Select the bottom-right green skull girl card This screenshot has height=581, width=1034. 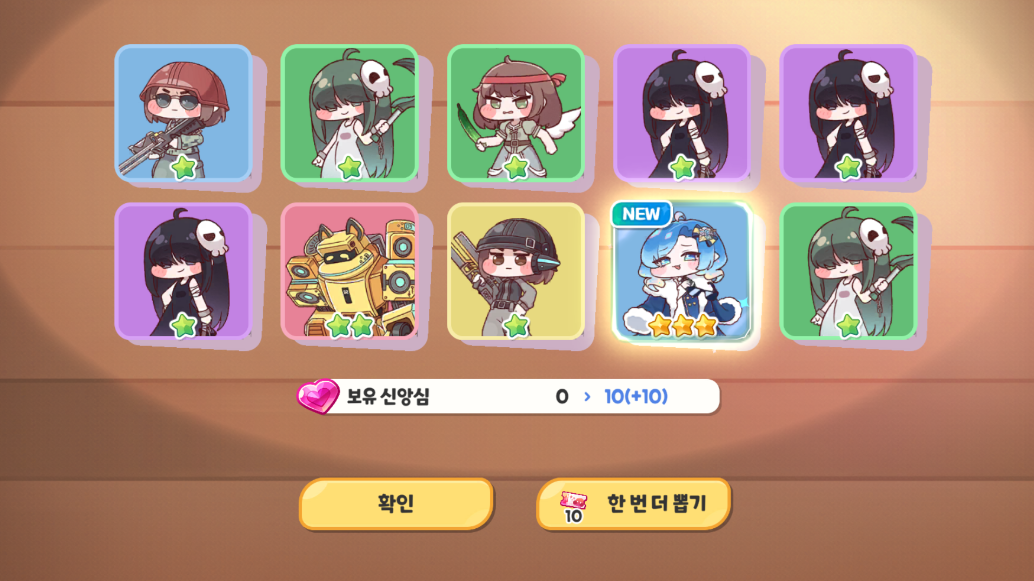[x=848, y=271]
